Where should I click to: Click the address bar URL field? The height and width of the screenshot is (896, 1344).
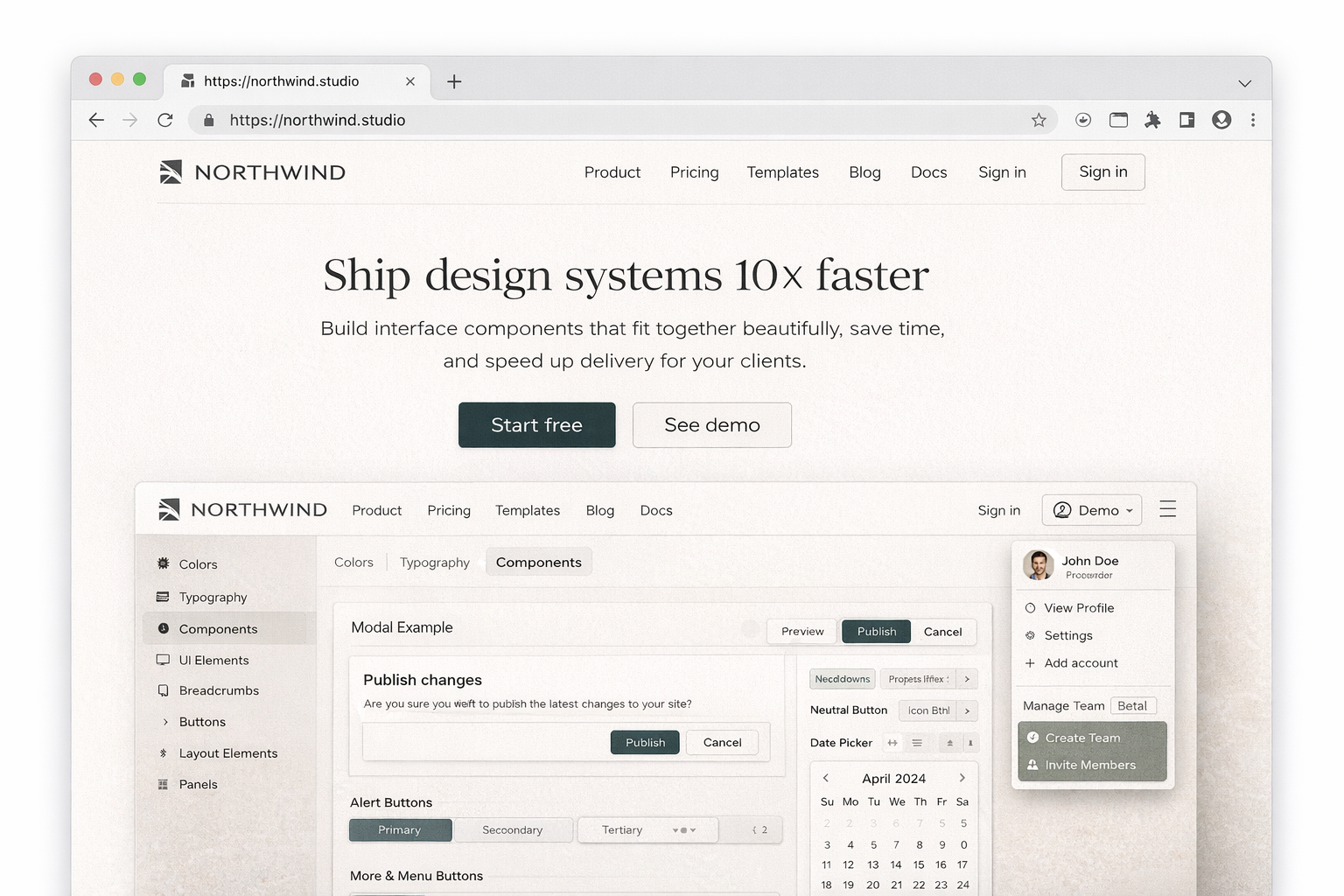612,120
